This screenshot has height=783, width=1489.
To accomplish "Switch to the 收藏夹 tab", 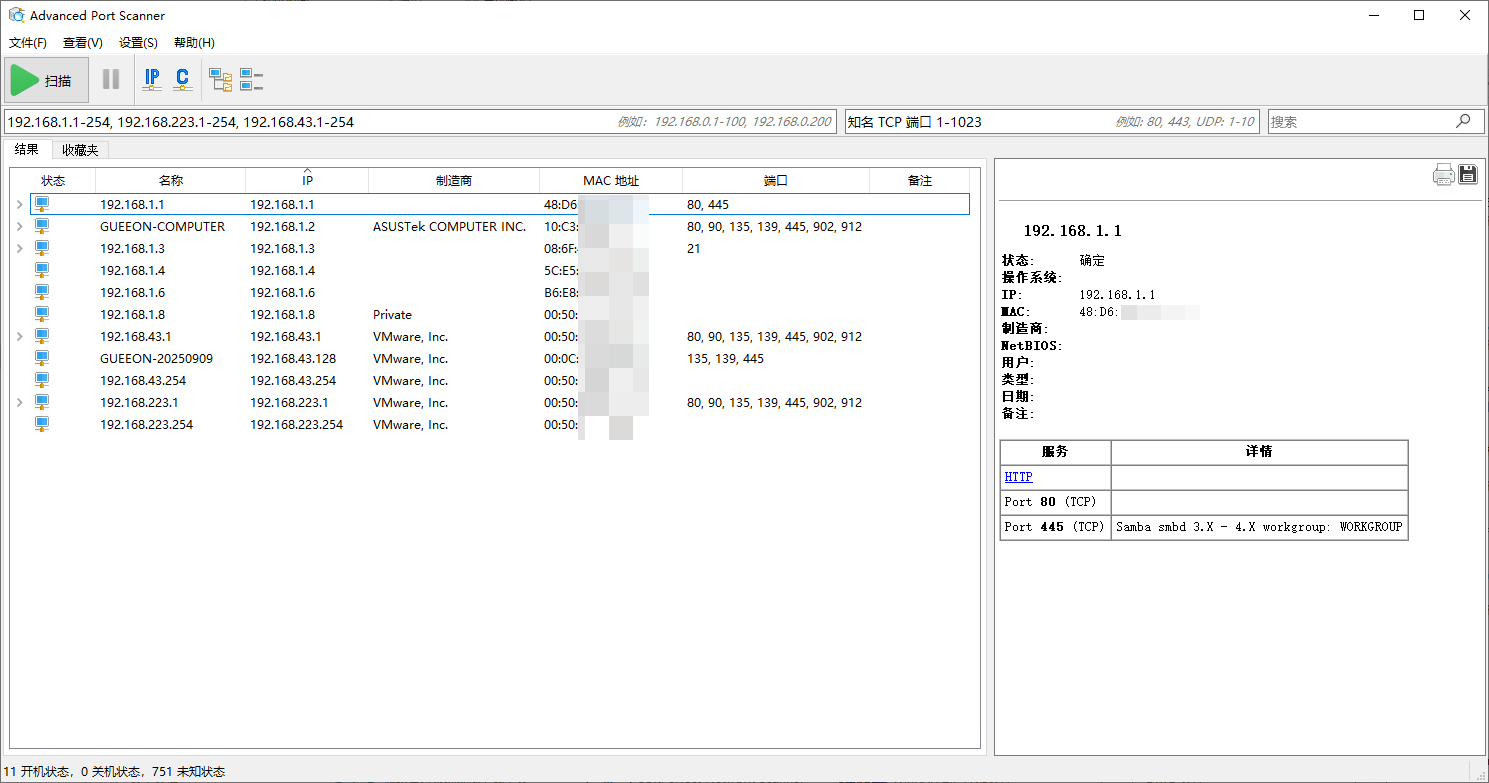I will tap(80, 150).
